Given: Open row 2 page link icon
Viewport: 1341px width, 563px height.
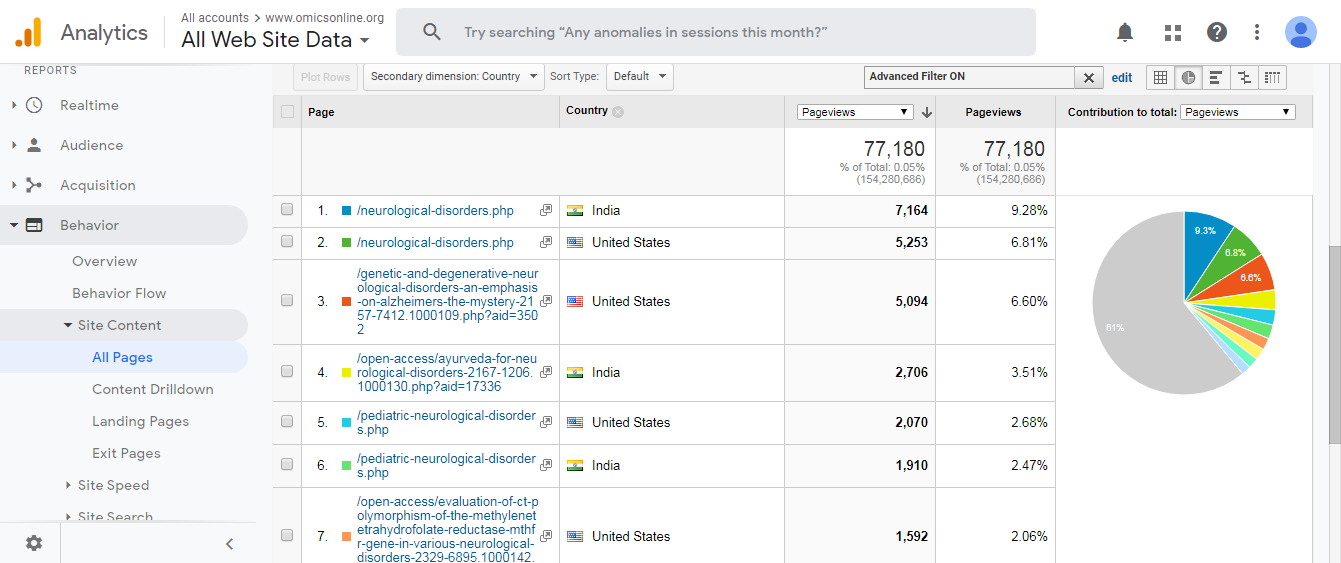Looking at the screenshot, I should pyautogui.click(x=546, y=242).
